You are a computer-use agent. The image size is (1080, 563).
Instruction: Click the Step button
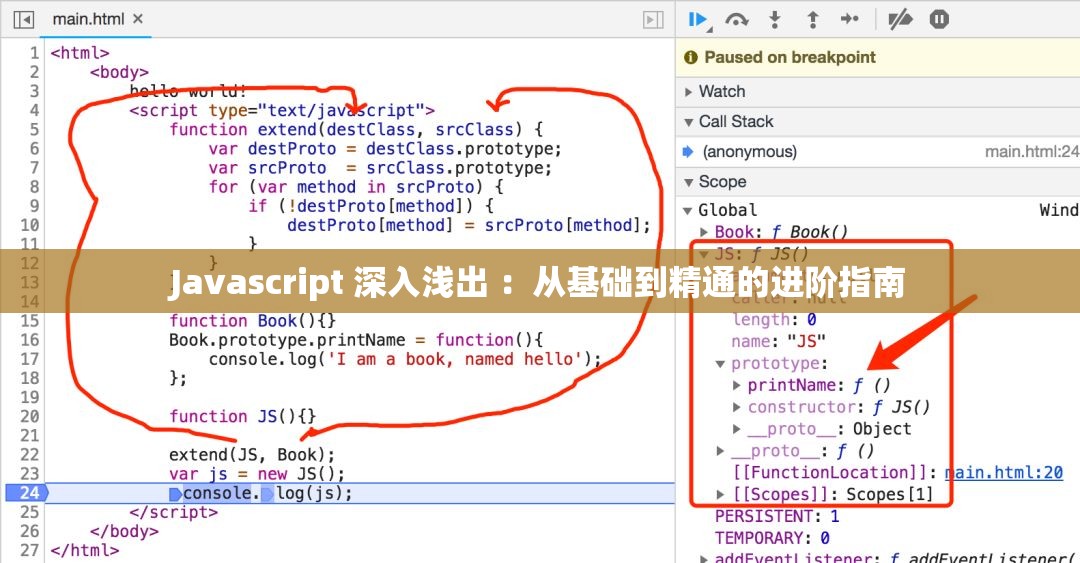click(x=849, y=19)
